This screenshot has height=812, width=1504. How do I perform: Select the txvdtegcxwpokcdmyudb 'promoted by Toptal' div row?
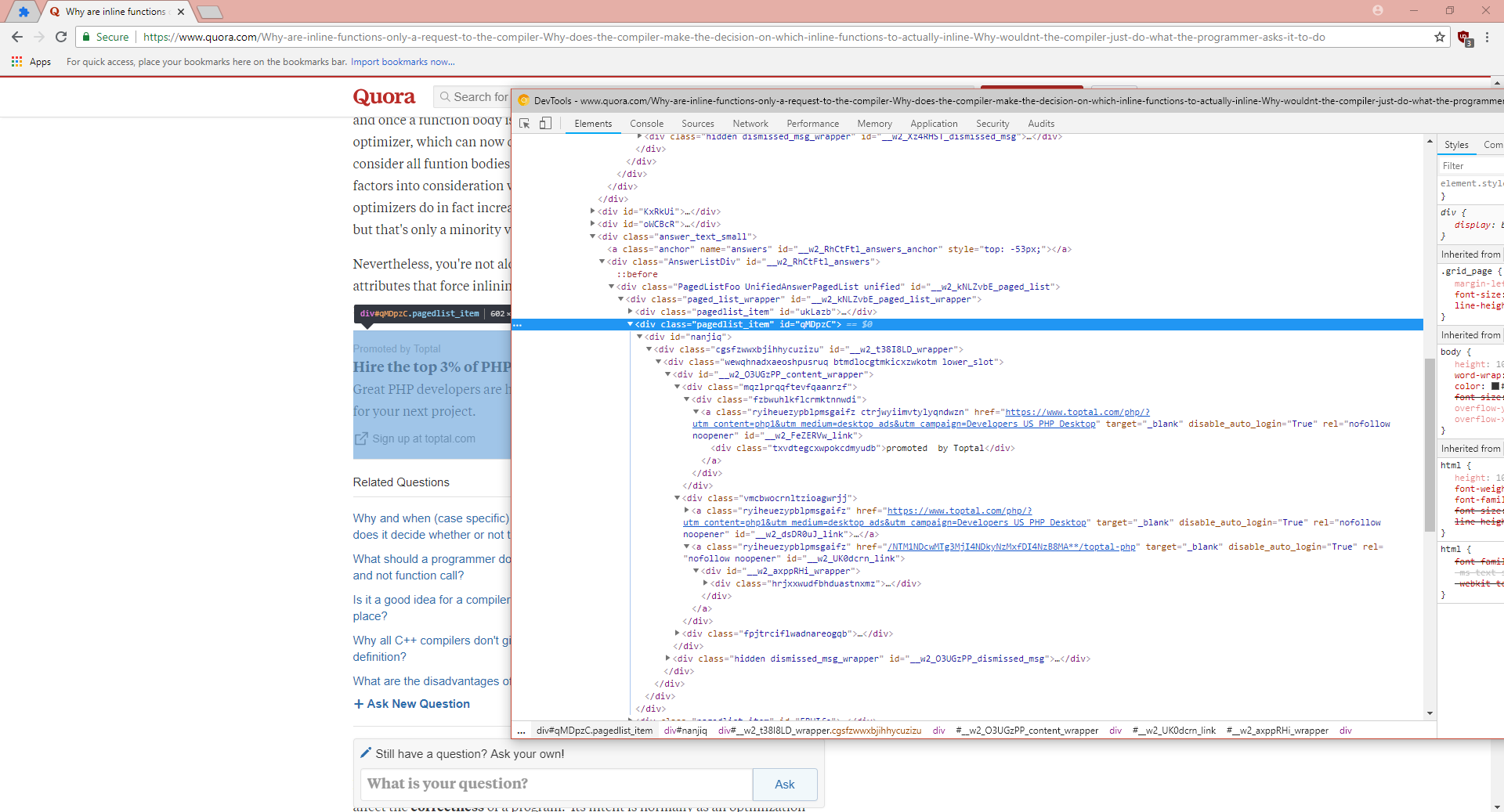[x=864, y=449]
